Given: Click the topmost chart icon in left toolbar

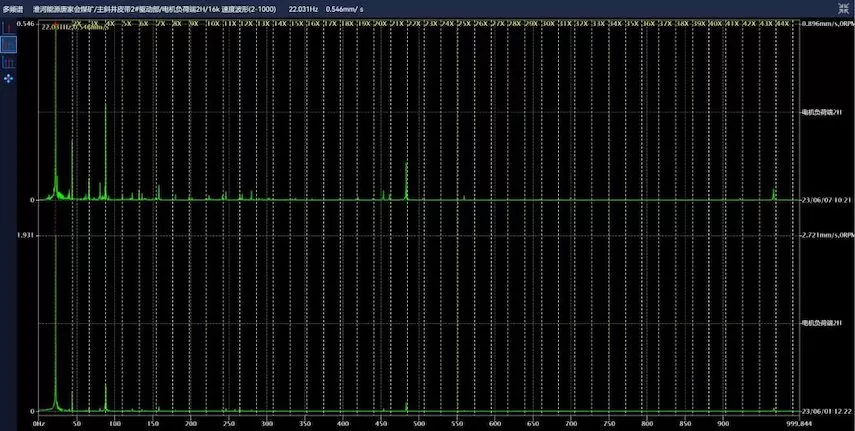Looking at the screenshot, I should (9, 26).
